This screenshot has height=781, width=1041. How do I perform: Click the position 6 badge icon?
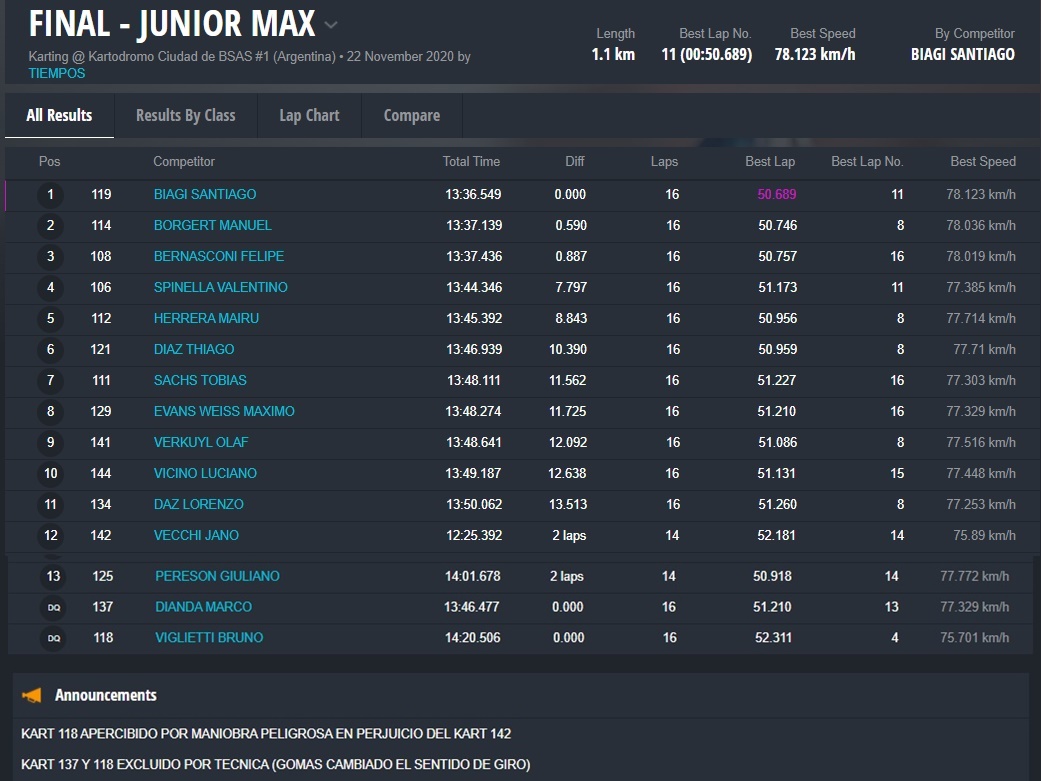pos(50,350)
